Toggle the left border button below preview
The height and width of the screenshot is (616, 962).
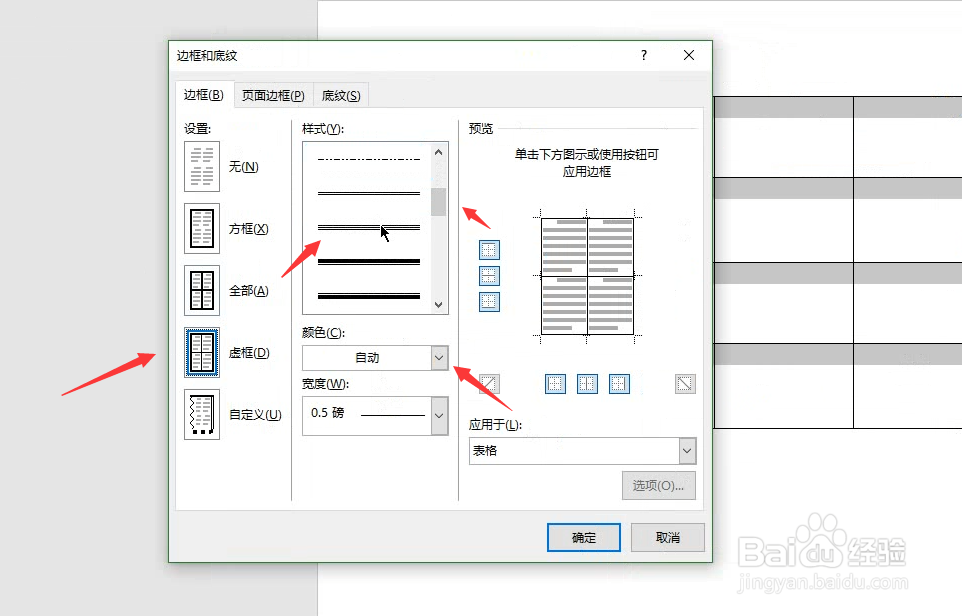coord(555,384)
